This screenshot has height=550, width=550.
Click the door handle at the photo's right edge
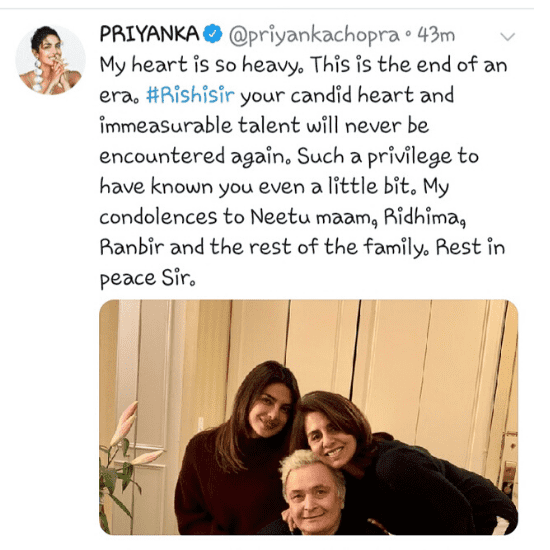pos(508,473)
